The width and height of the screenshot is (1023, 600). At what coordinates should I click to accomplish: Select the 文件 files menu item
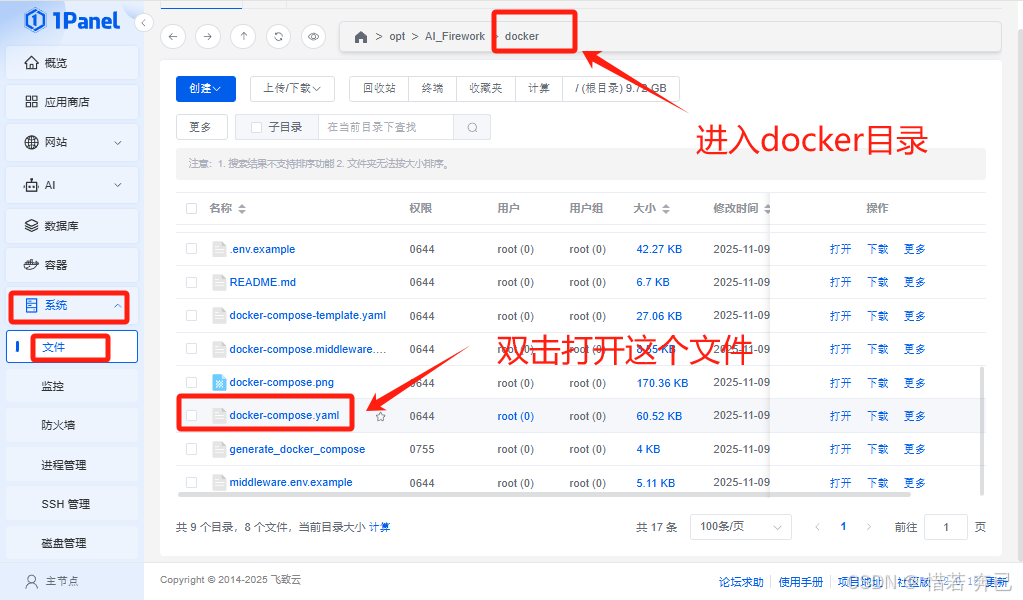pos(72,347)
